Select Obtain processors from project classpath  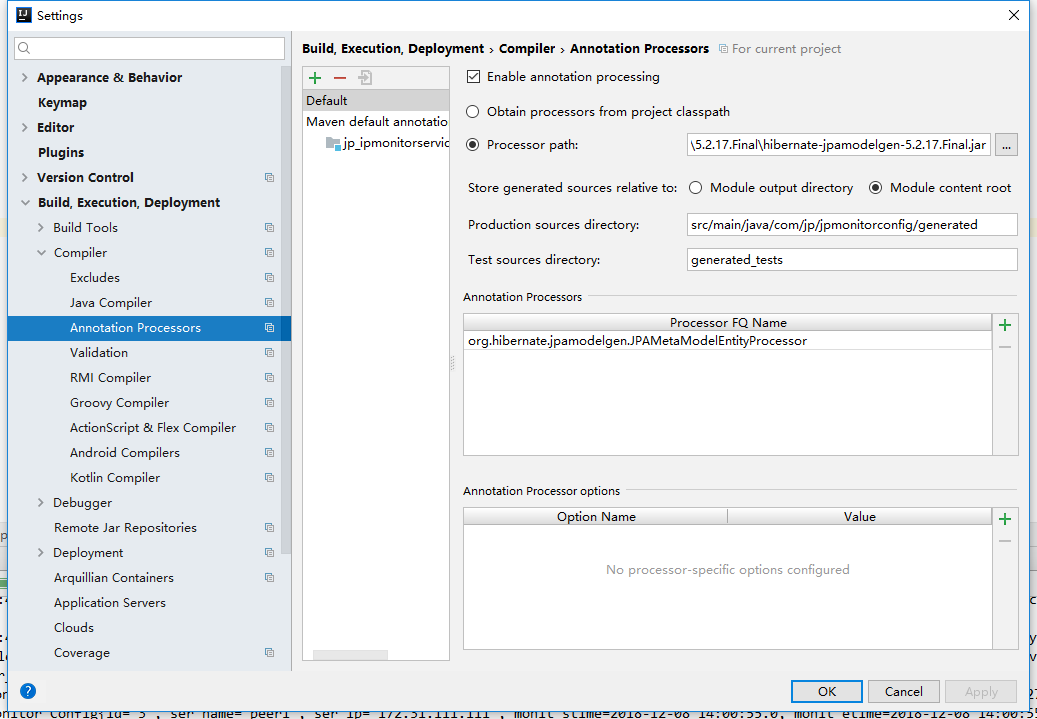(472, 112)
